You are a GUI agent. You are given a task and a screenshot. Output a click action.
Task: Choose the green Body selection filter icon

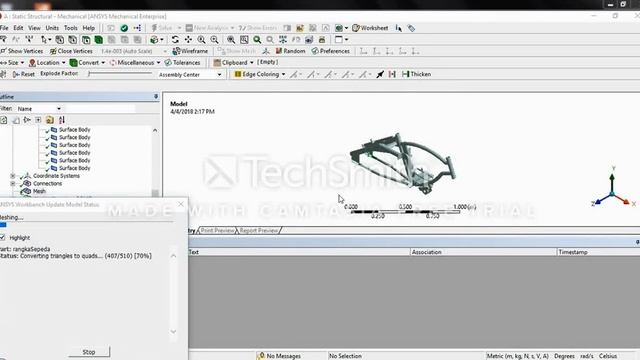coord(98,40)
